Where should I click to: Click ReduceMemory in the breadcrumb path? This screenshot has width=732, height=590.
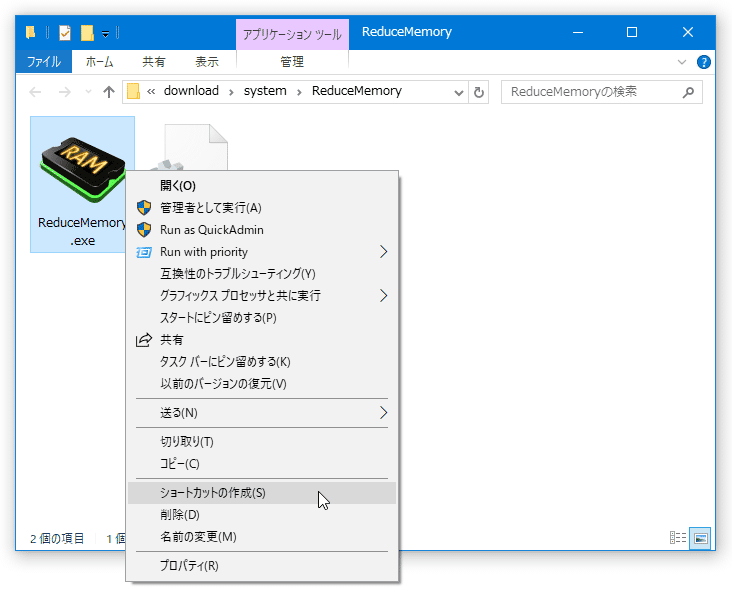point(357,91)
